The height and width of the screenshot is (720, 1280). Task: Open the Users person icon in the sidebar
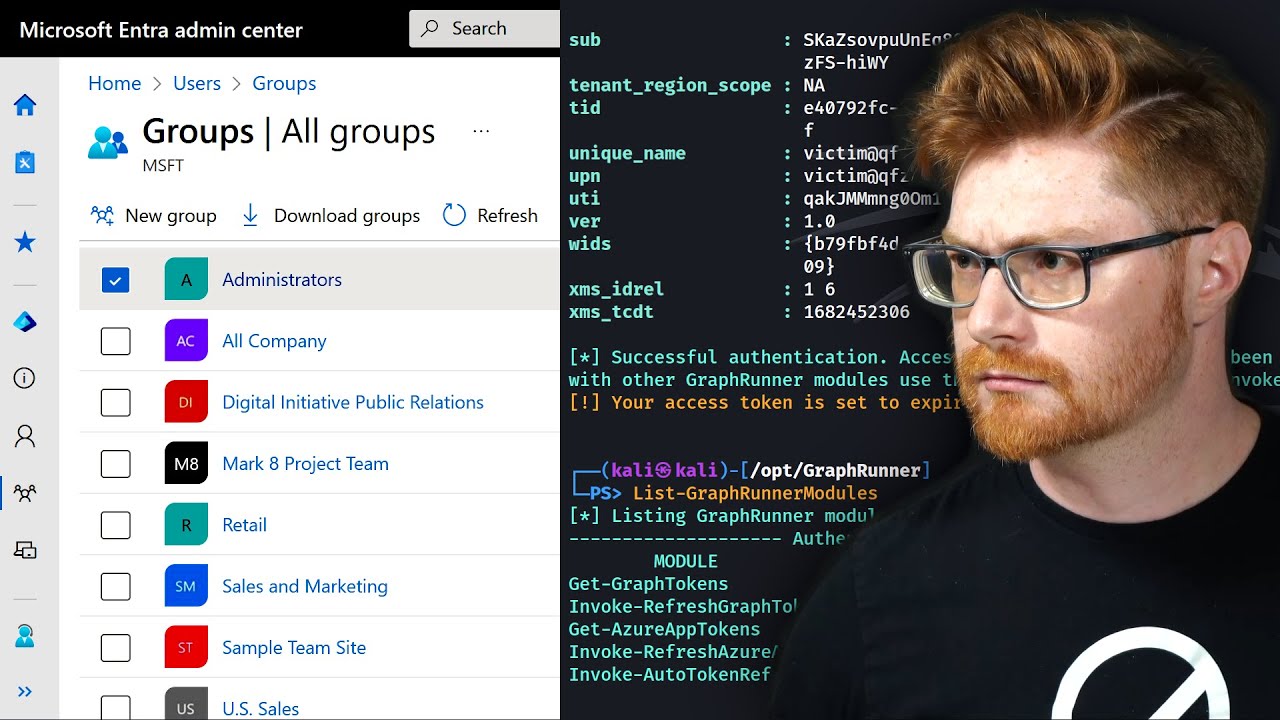(x=25, y=436)
